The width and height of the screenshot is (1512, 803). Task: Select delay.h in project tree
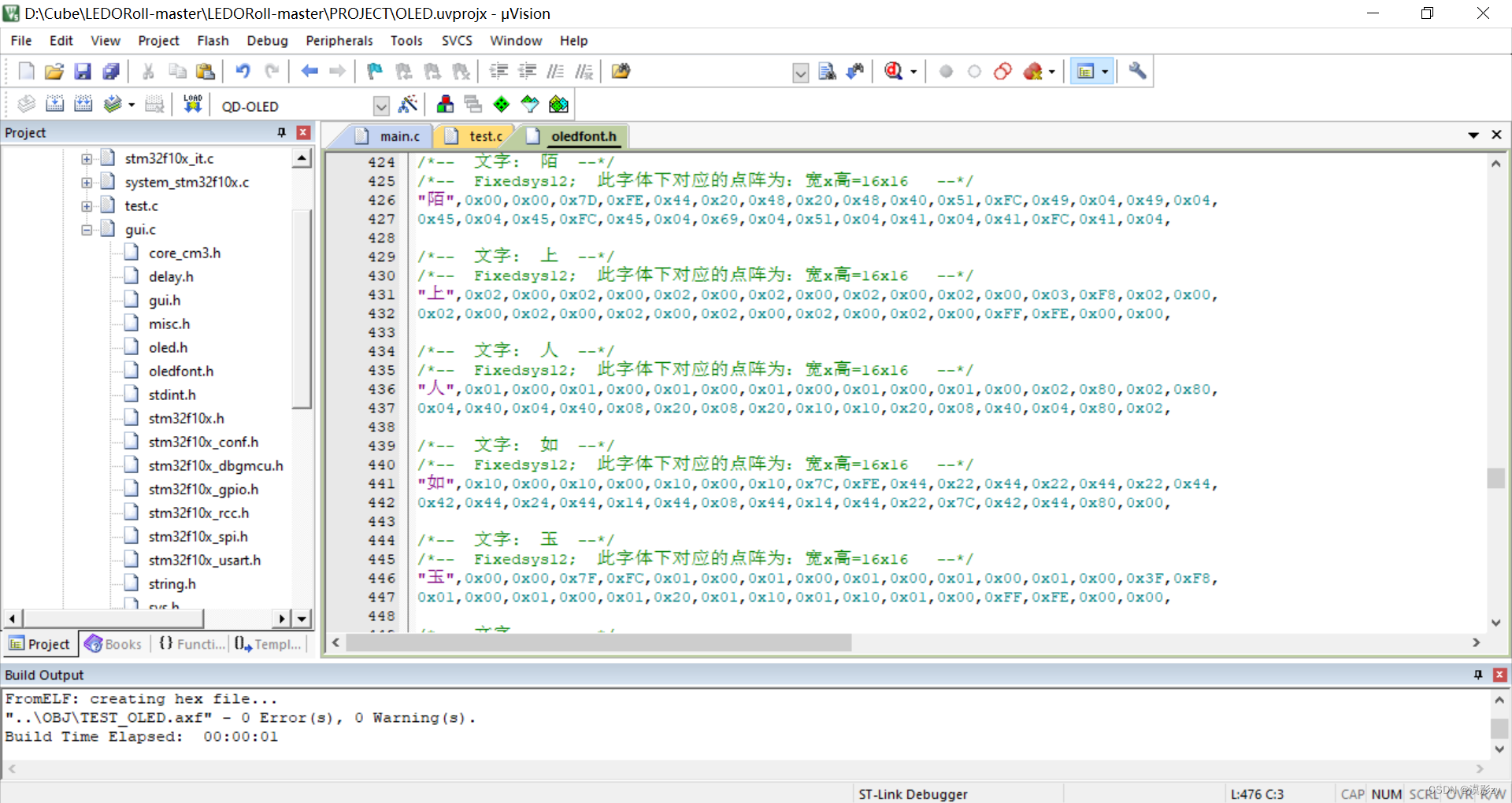pos(171,276)
